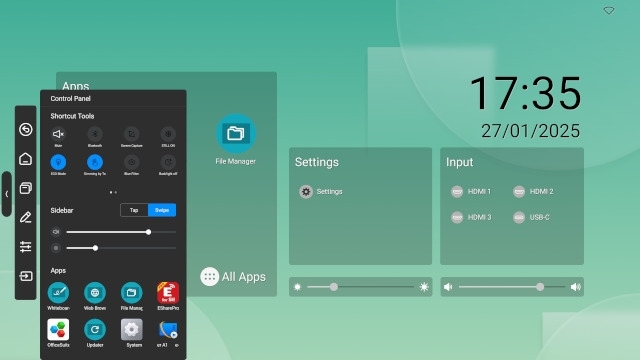The width and height of the screenshot is (640, 360).
Task: Switch input to HDMI 3
Action: coord(471,217)
